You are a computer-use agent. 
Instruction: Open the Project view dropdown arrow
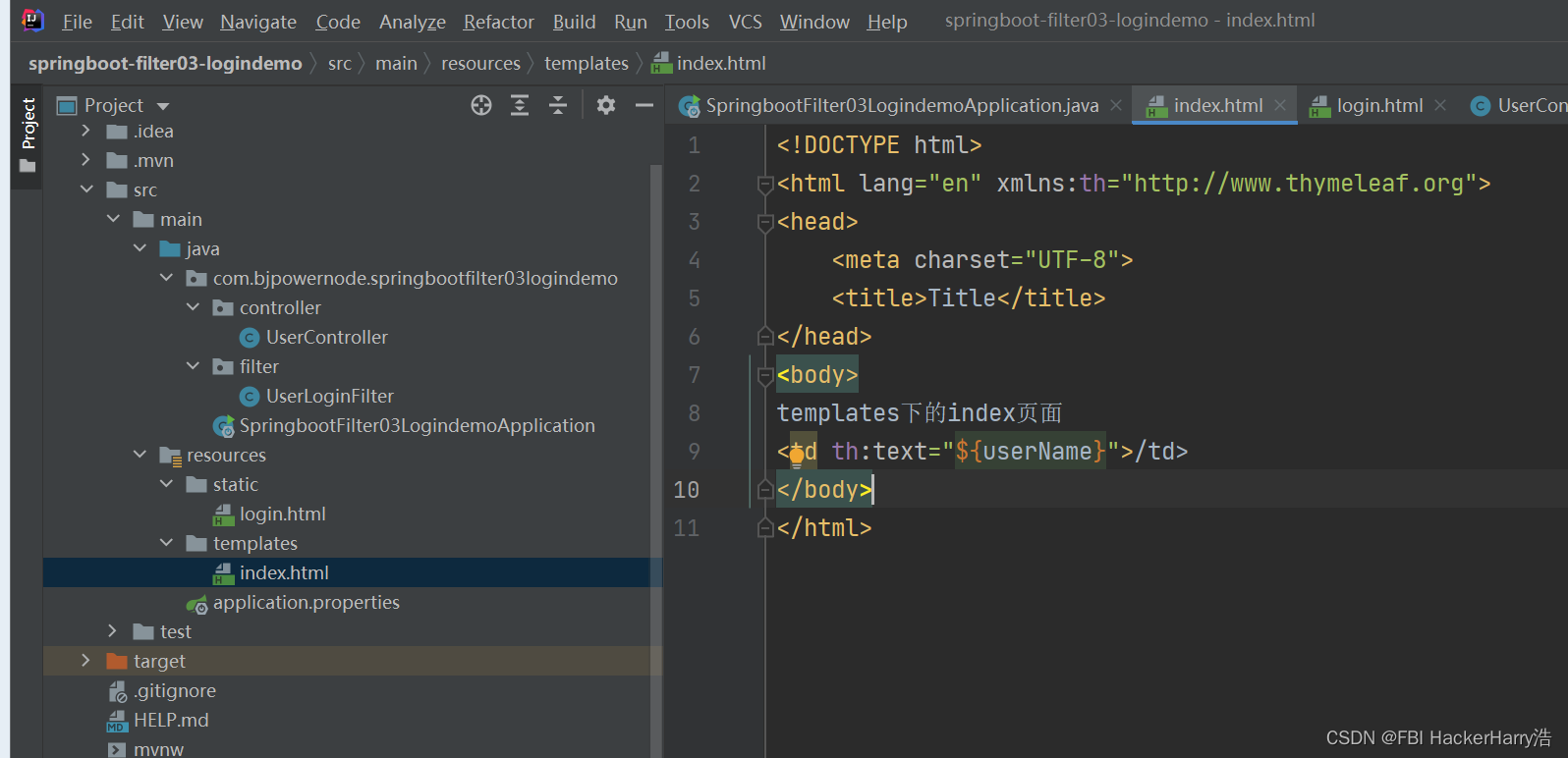click(x=163, y=106)
